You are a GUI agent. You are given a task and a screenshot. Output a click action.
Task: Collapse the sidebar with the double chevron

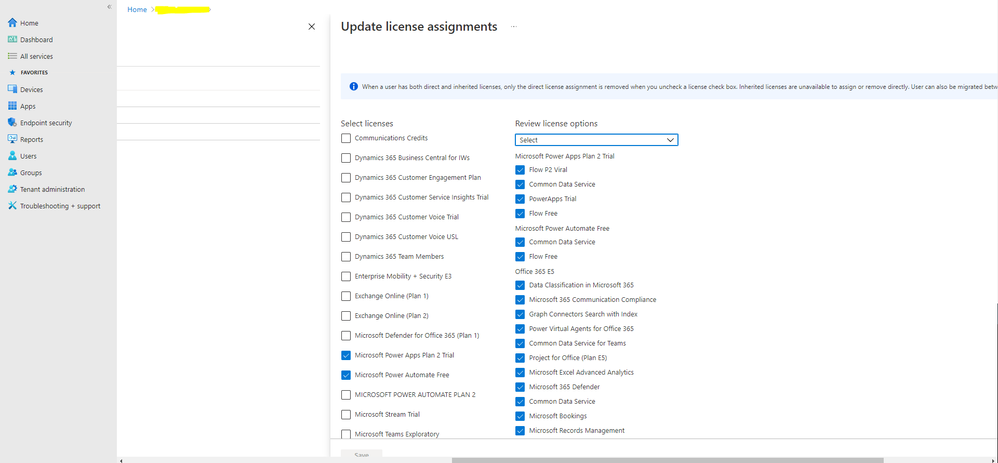(109, 6)
